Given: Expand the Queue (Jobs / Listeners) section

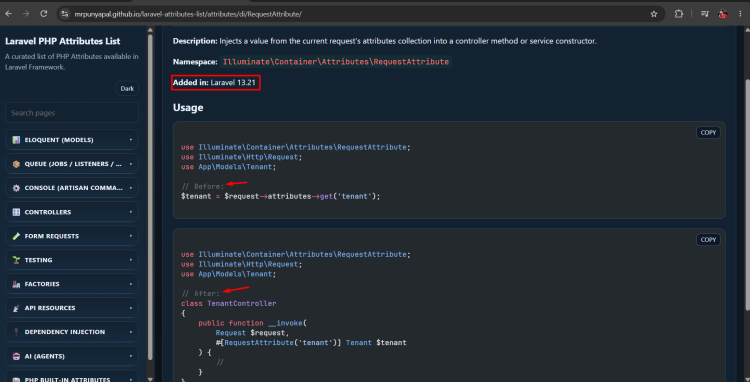Looking at the screenshot, I should coord(72,164).
